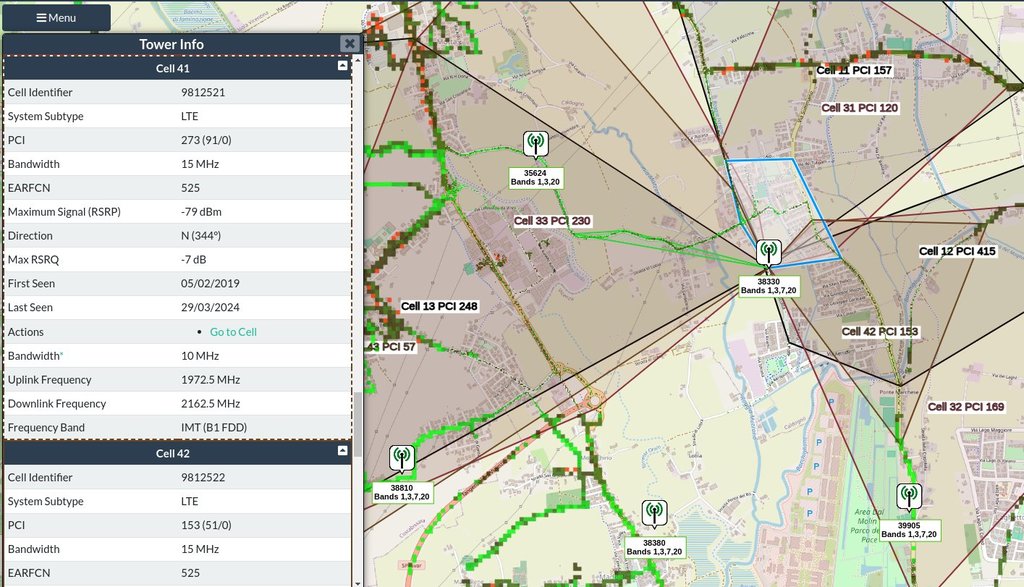Select the tower 39905 antenna icon
Screen dimensions: 1024x587
(x=908, y=496)
